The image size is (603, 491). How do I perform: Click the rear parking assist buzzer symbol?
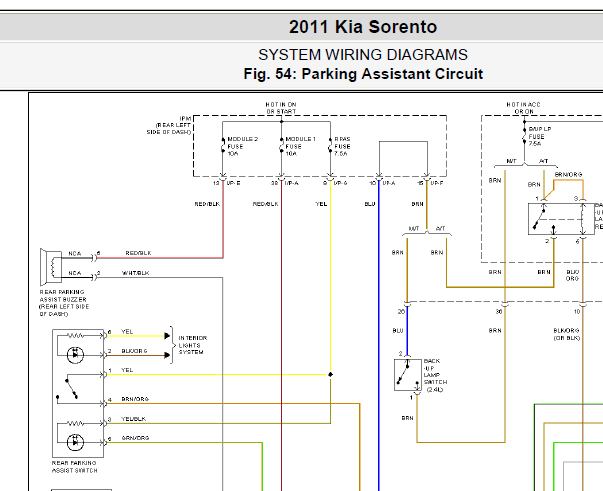click(51, 267)
